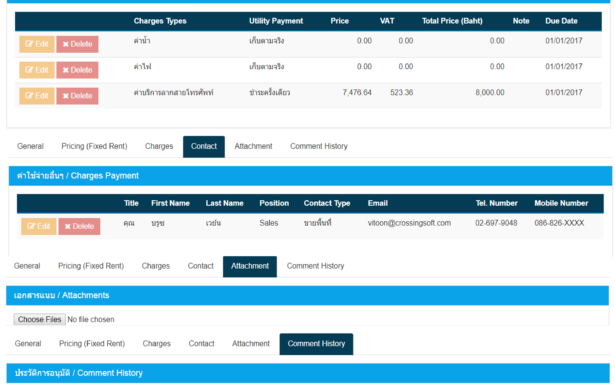This screenshot has height=384, width=615.
Task: Open Charges tab above Comment History section
Action: tap(156, 344)
